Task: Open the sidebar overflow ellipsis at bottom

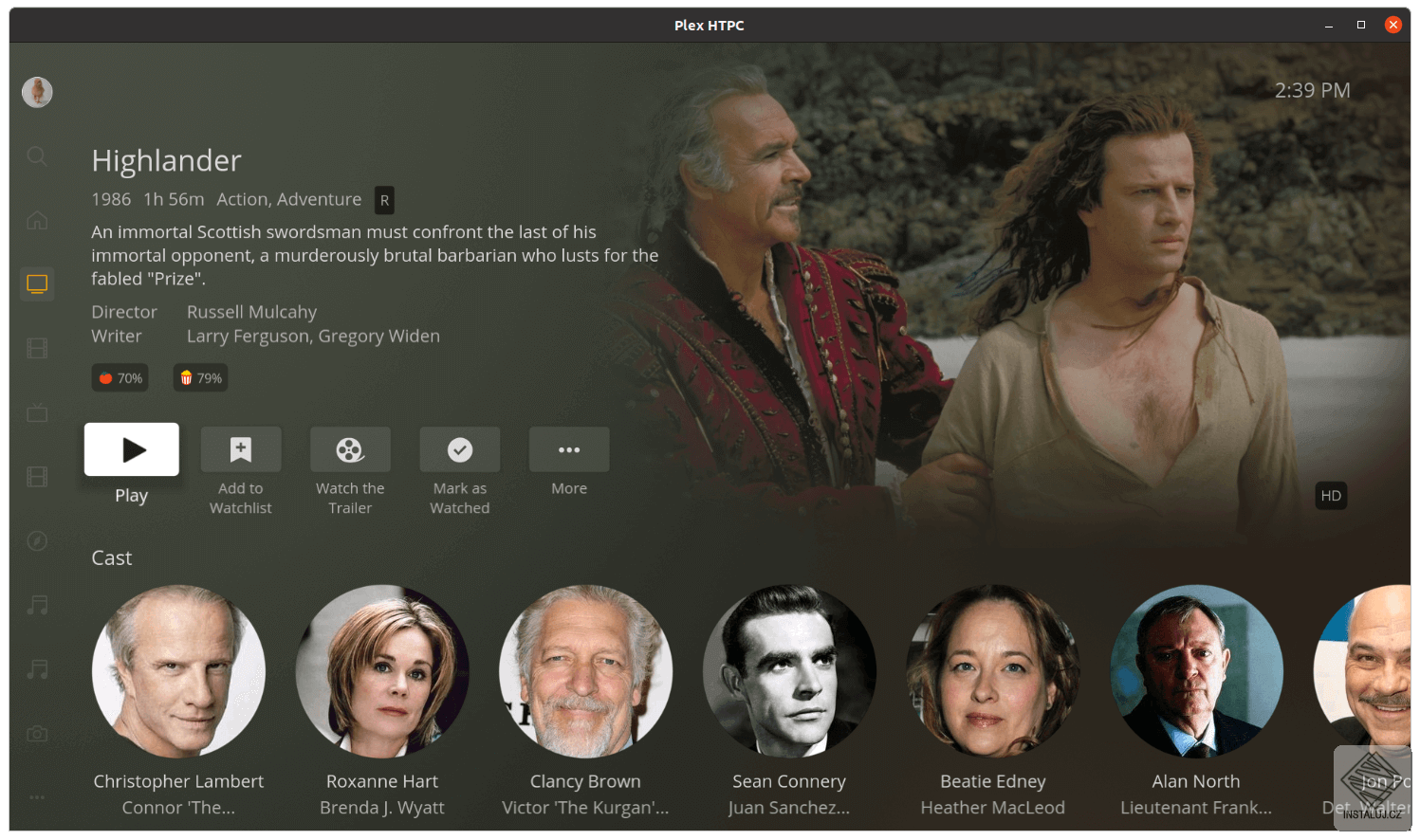Action: [37, 797]
